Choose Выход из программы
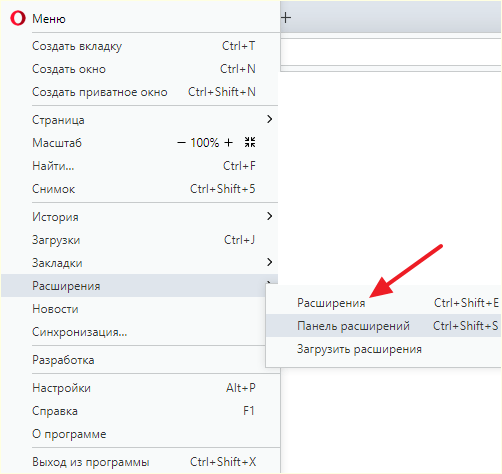 139,462
